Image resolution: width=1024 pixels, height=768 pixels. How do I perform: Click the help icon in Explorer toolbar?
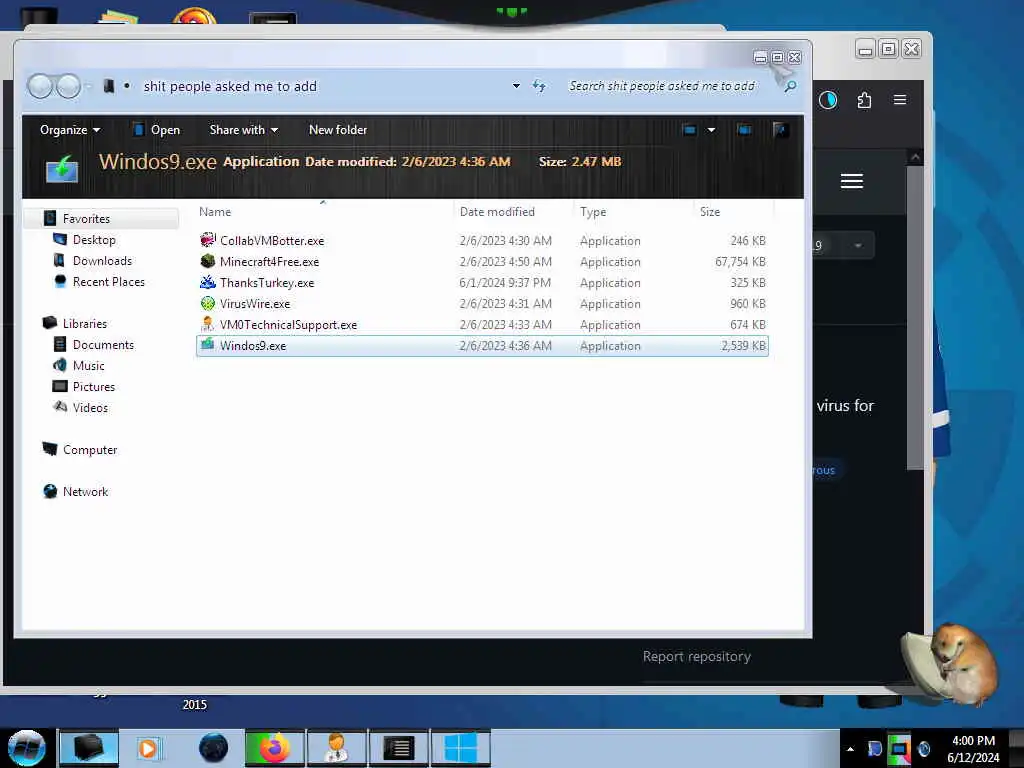[780, 130]
